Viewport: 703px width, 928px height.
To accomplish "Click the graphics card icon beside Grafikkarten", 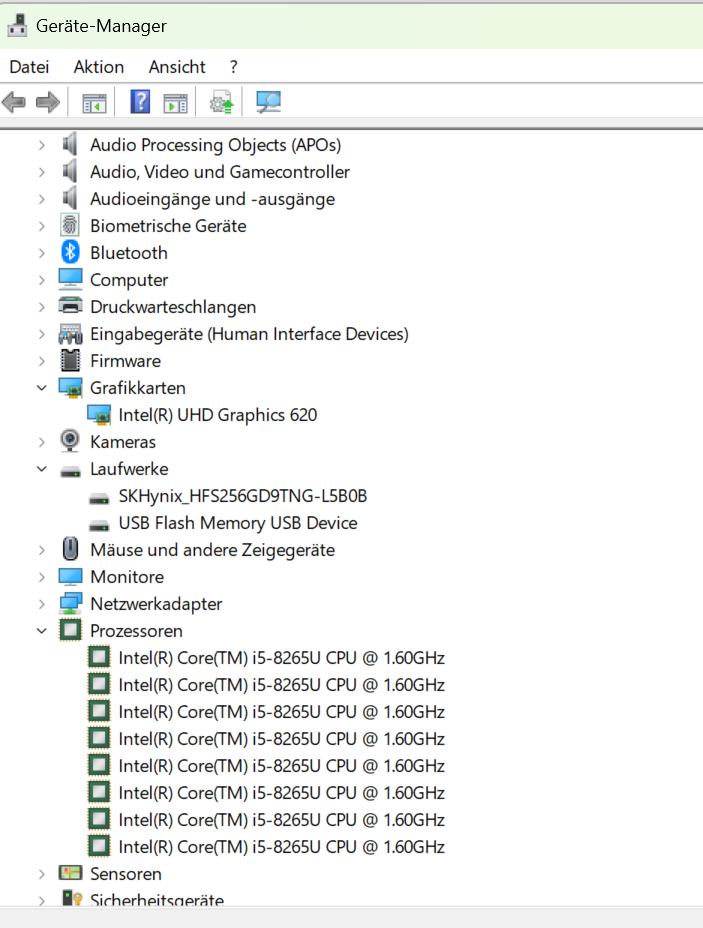I will (x=70, y=388).
